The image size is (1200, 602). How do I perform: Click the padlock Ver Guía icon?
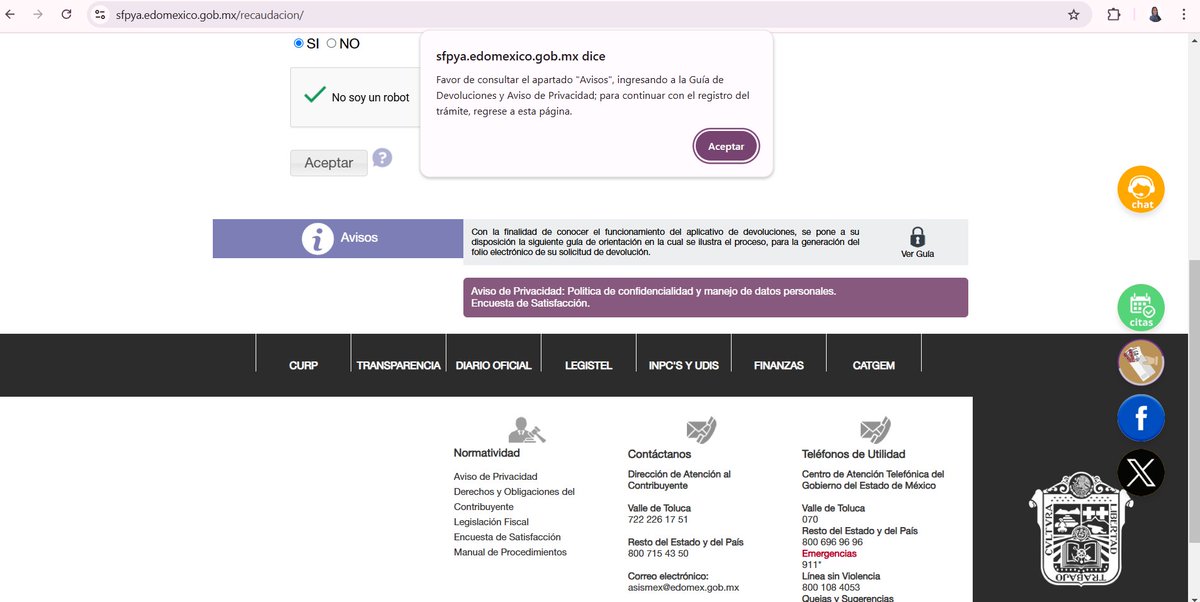[917, 237]
